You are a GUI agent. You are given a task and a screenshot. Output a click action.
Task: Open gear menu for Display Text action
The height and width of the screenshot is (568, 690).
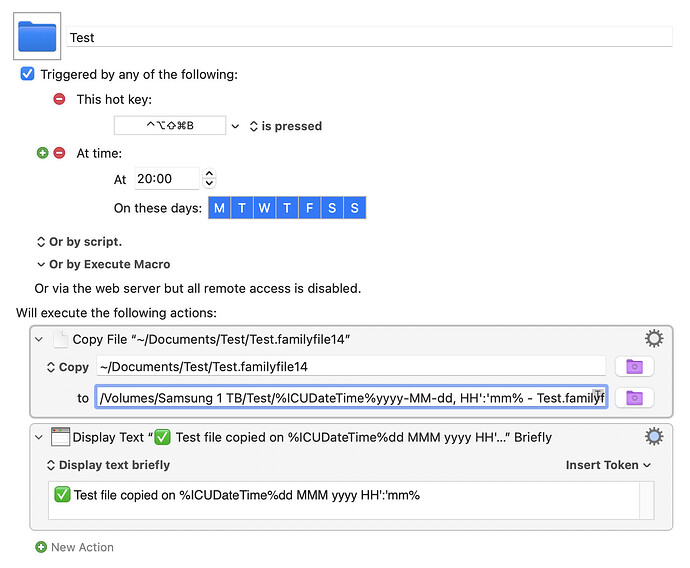[x=654, y=436]
